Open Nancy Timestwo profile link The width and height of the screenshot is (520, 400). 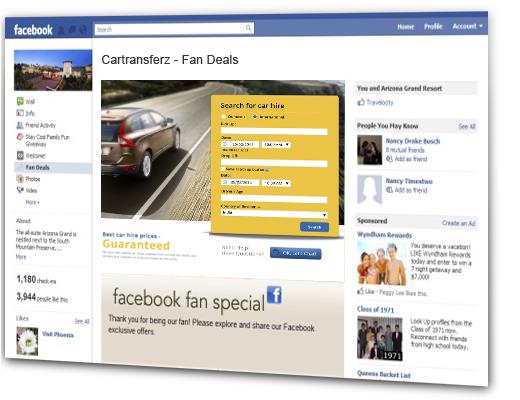409,181
